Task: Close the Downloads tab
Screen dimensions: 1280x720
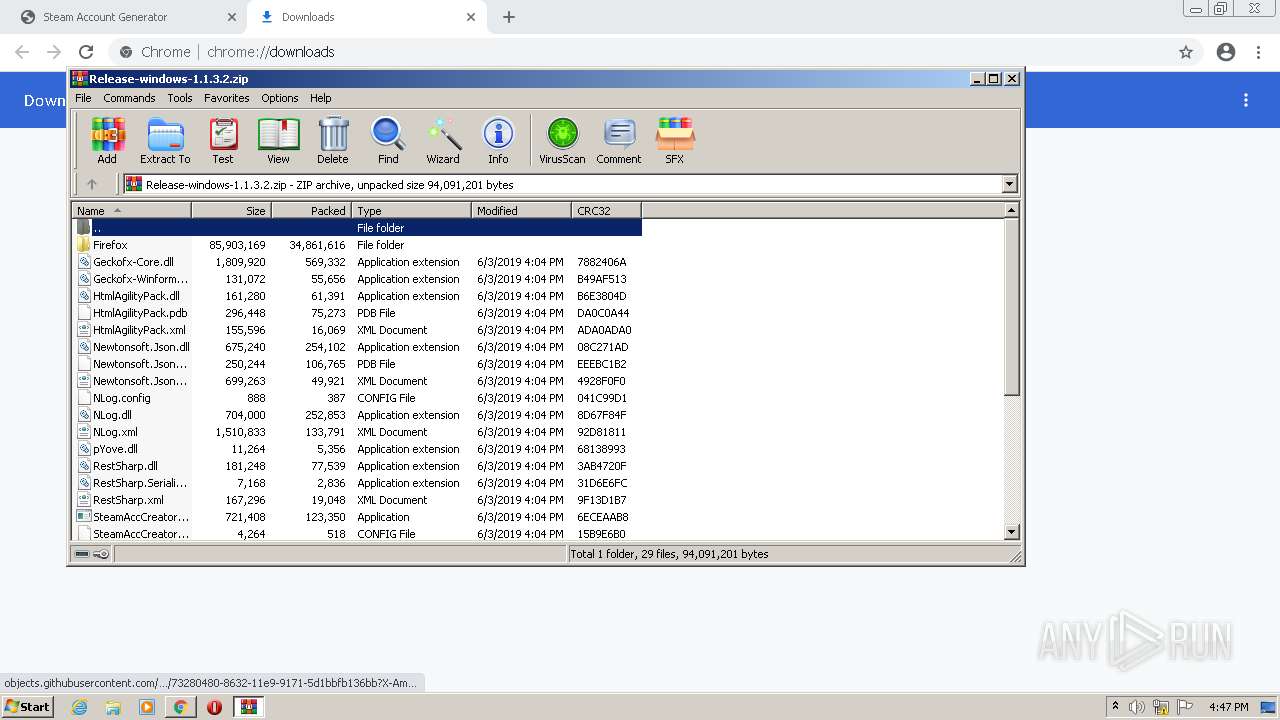Action: 471,17
